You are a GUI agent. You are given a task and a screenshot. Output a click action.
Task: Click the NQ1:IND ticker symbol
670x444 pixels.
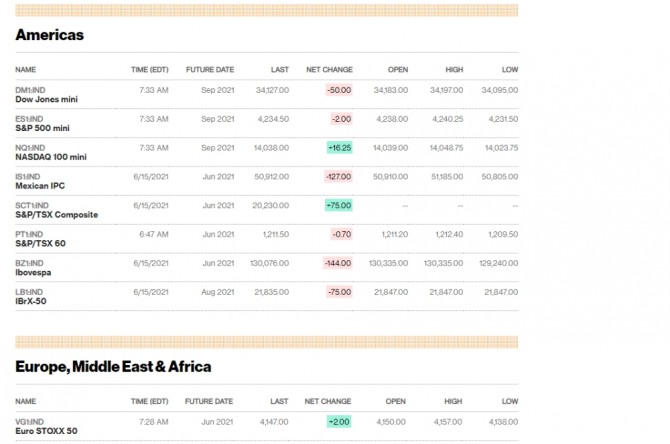(31, 147)
